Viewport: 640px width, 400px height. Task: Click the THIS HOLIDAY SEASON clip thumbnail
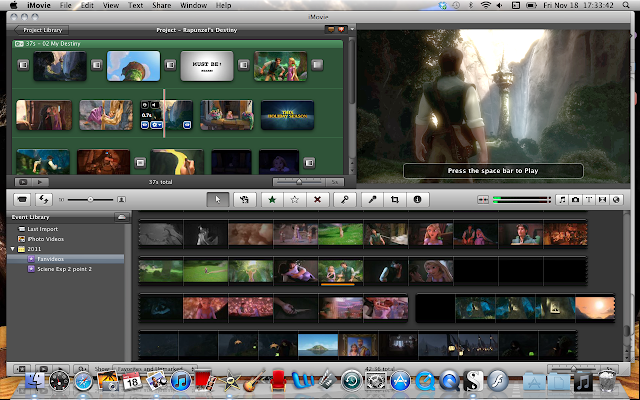(287, 116)
